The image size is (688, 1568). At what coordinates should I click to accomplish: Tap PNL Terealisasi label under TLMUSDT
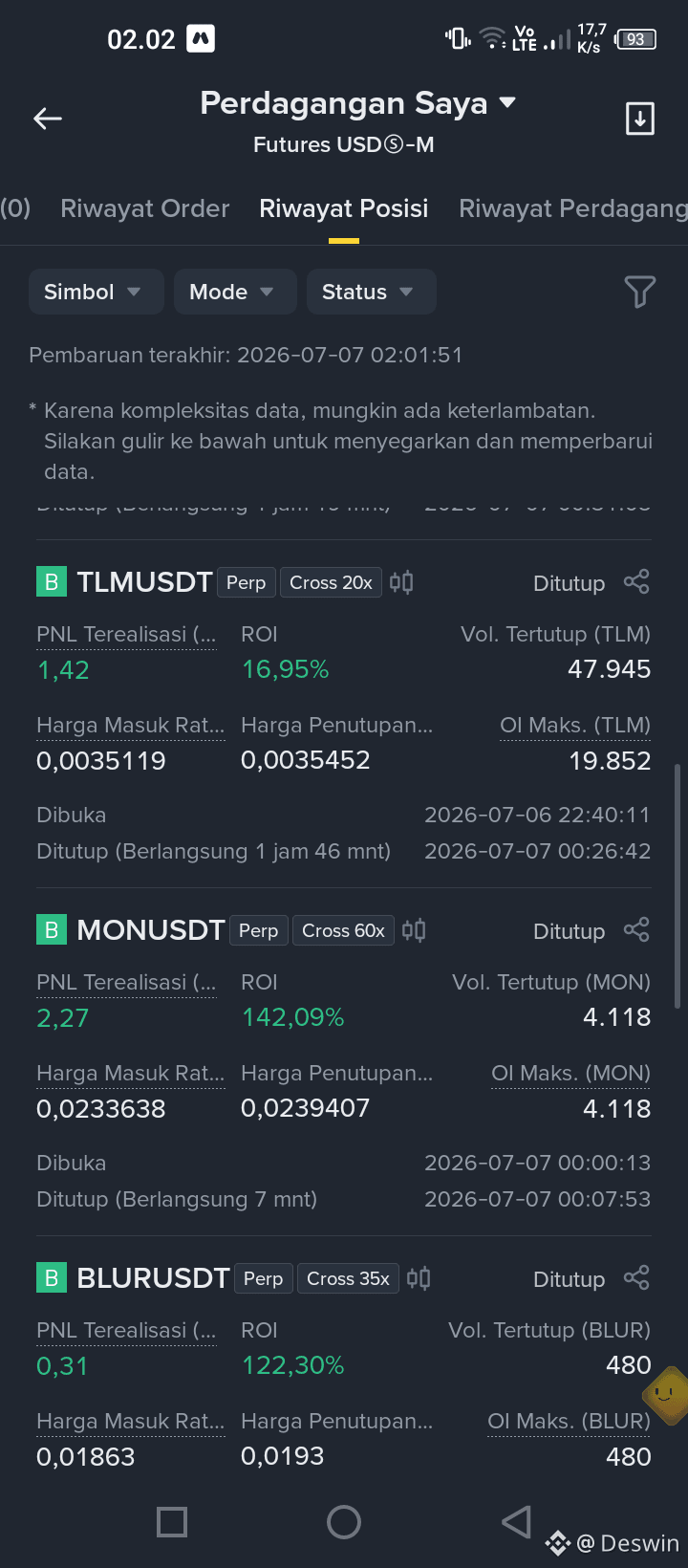point(126,635)
